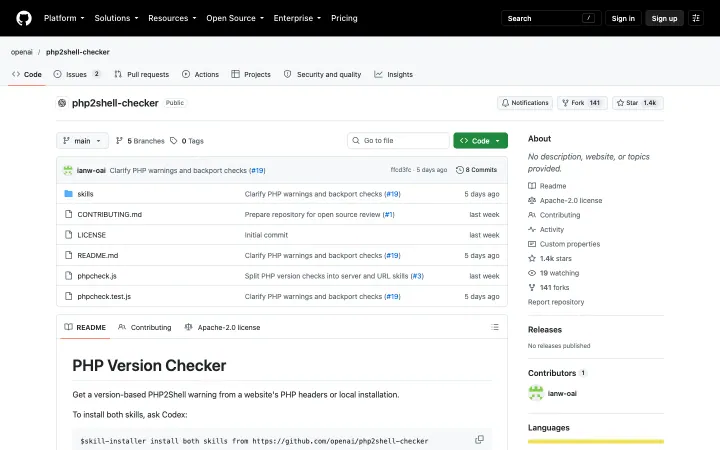Star the repository
Image resolution: width=720 pixels, height=450 pixels.
coord(637,103)
